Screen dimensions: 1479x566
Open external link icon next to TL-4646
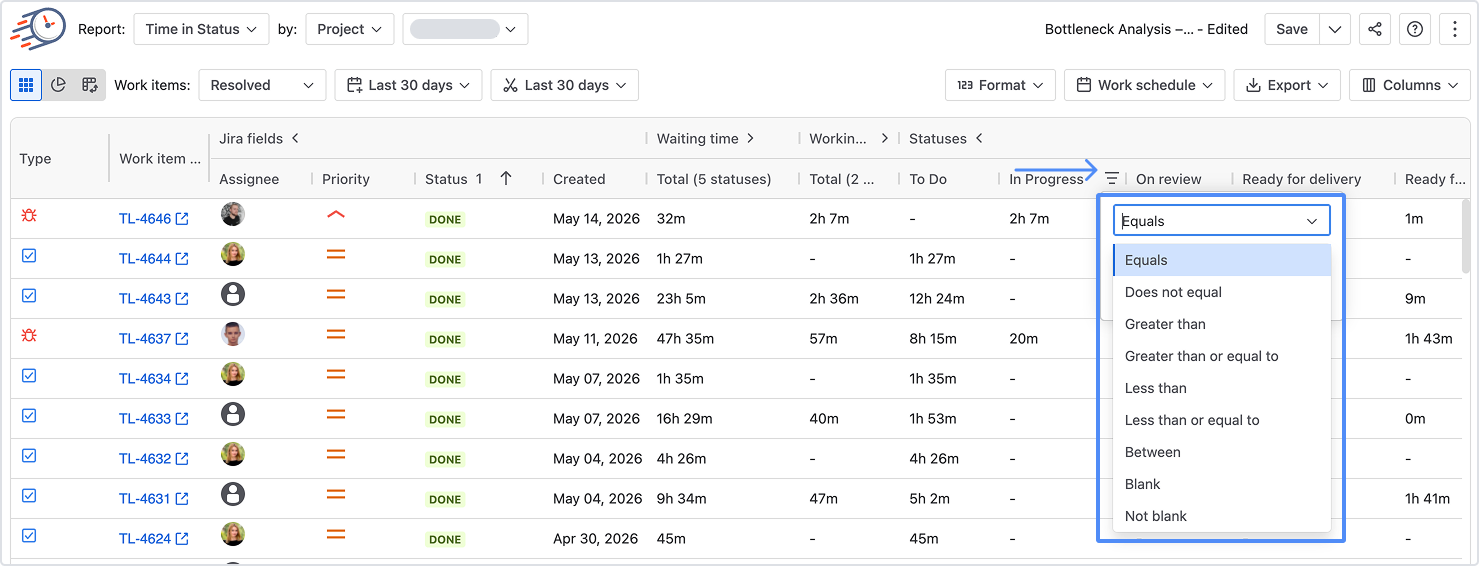point(182,218)
